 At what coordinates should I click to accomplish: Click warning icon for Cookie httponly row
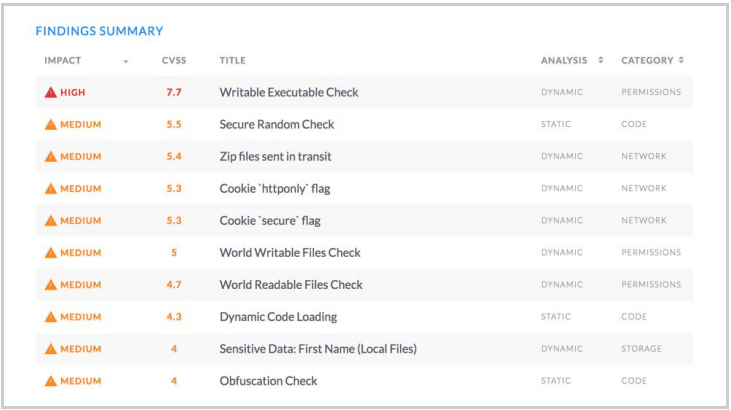(x=50, y=188)
